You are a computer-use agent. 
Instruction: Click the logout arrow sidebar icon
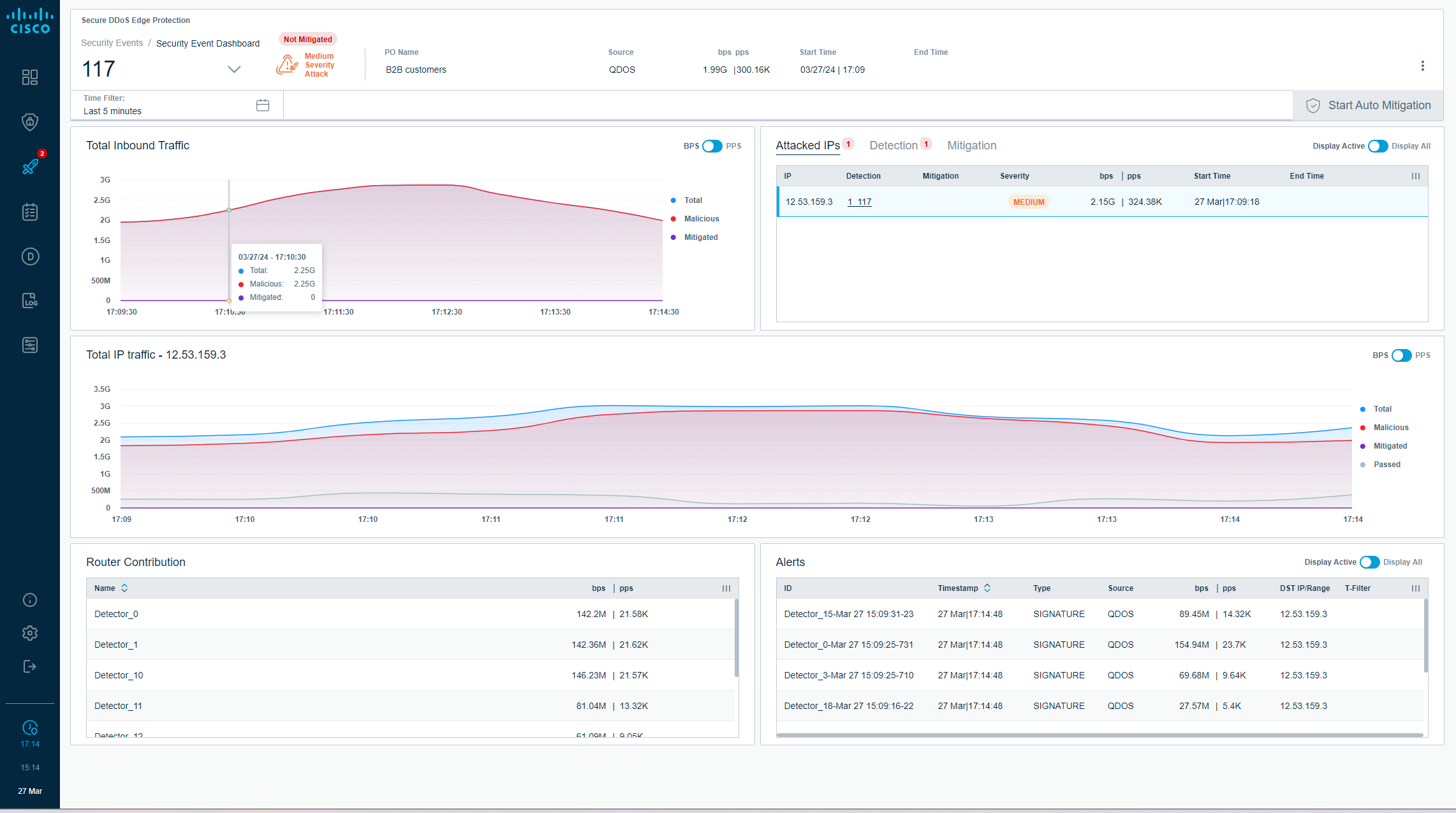[30, 666]
